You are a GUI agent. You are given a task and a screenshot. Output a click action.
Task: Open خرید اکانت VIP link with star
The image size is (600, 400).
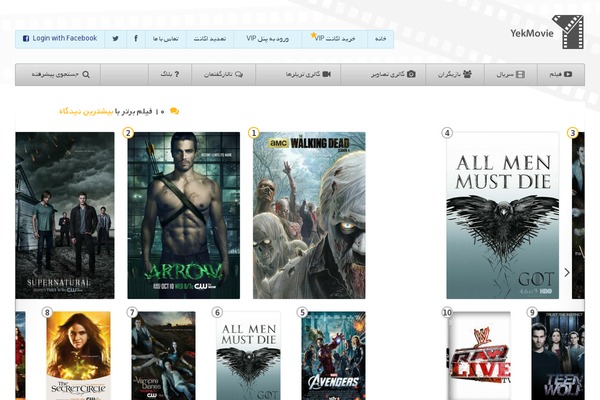tap(334, 39)
